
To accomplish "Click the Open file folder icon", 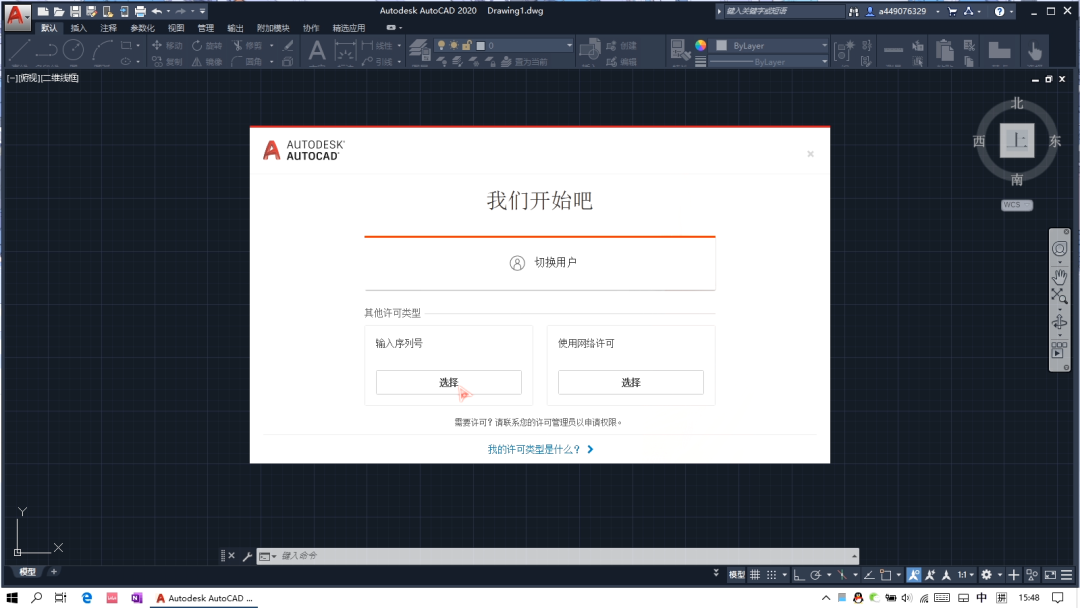I will tap(59, 12).
